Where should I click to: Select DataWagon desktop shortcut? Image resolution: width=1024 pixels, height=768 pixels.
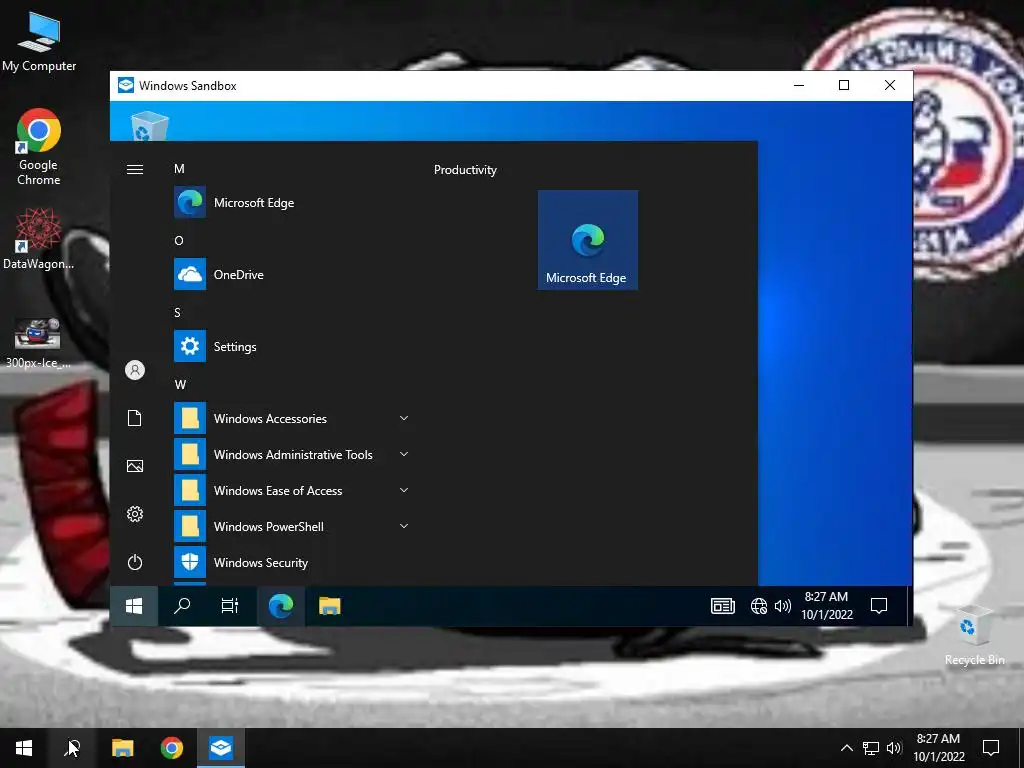(38, 239)
